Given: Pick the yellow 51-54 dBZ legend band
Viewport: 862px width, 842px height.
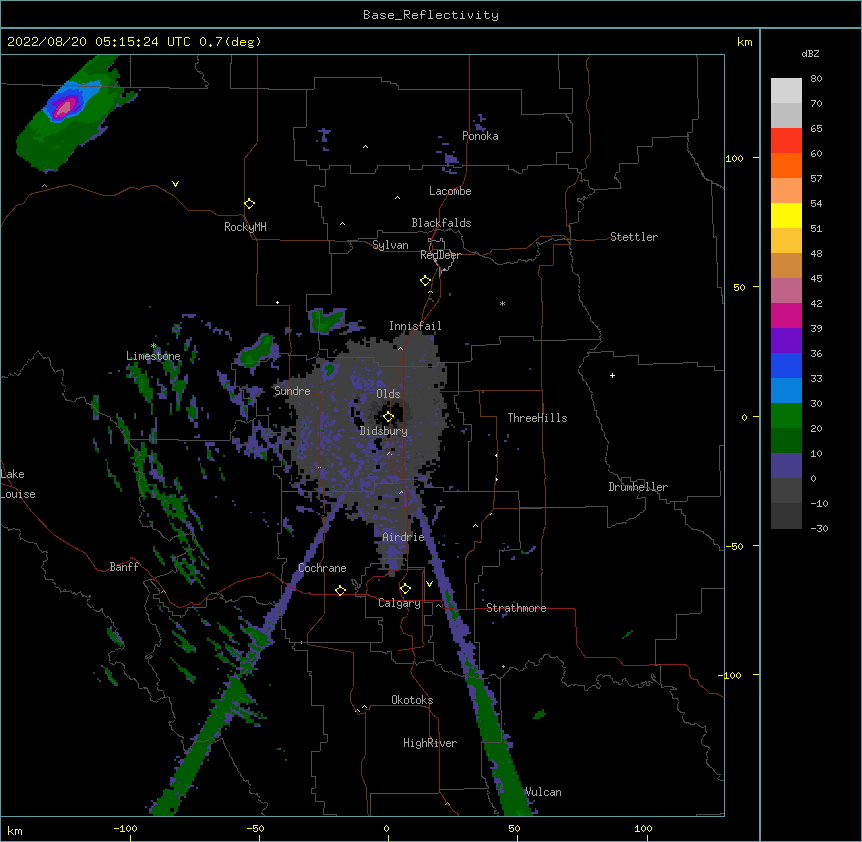Looking at the screenshot, I should pyautogui.click(x=786, y=216).
